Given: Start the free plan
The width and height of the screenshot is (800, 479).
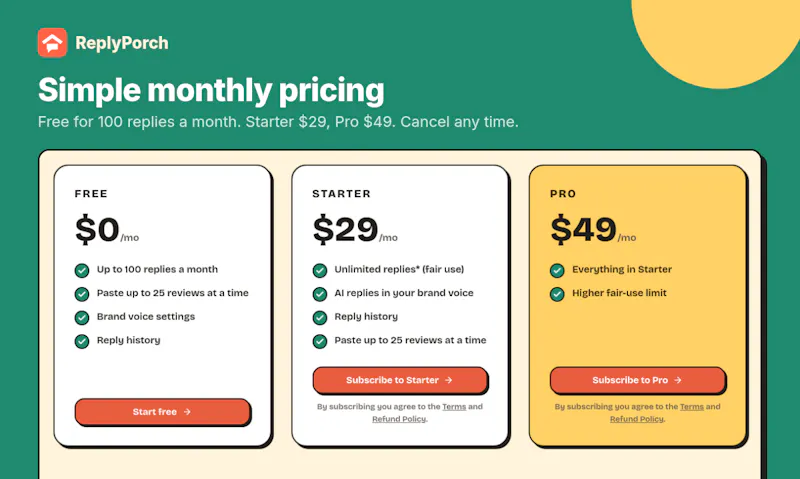Looking at the screenshot, I should pos(163,412).
